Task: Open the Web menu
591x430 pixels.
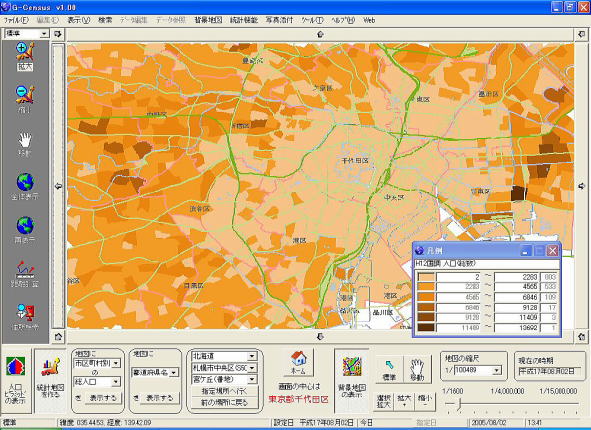Action: coord(369,20)
